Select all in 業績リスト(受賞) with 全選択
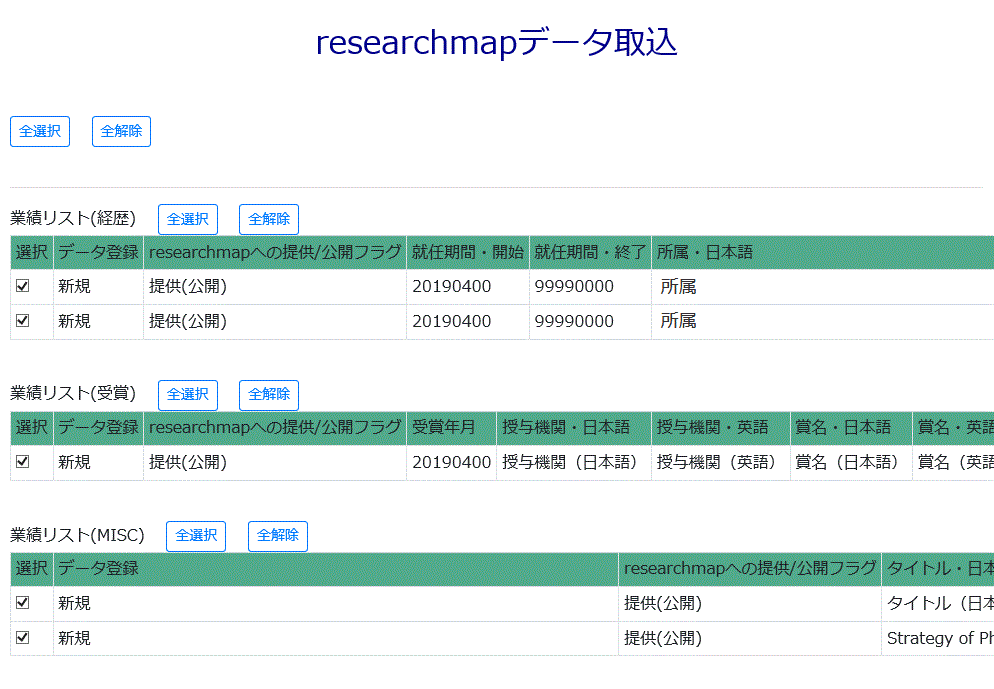Viewport: 994px width, 689px height. [188, 395]
